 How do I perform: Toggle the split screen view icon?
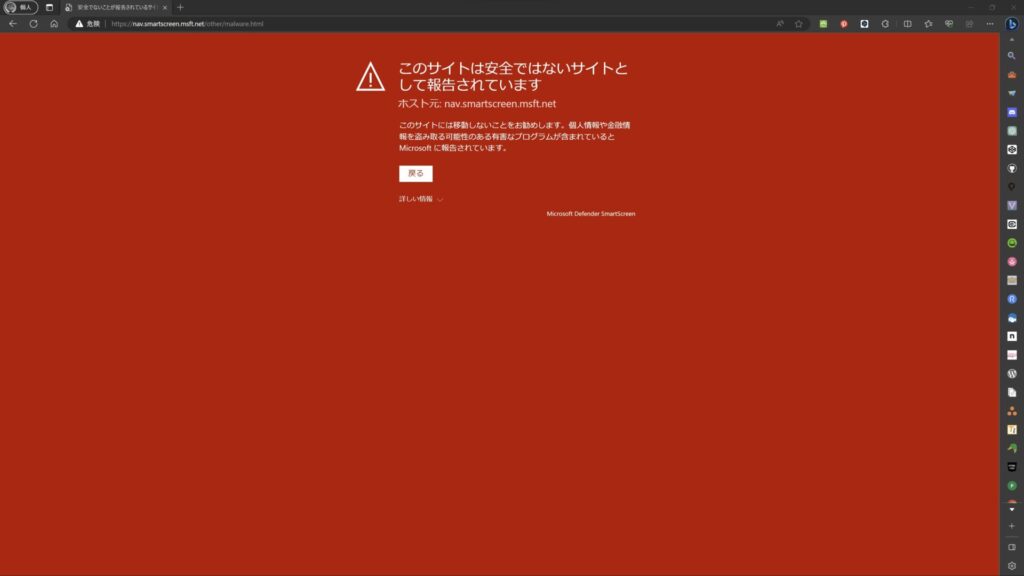(907, 24)
